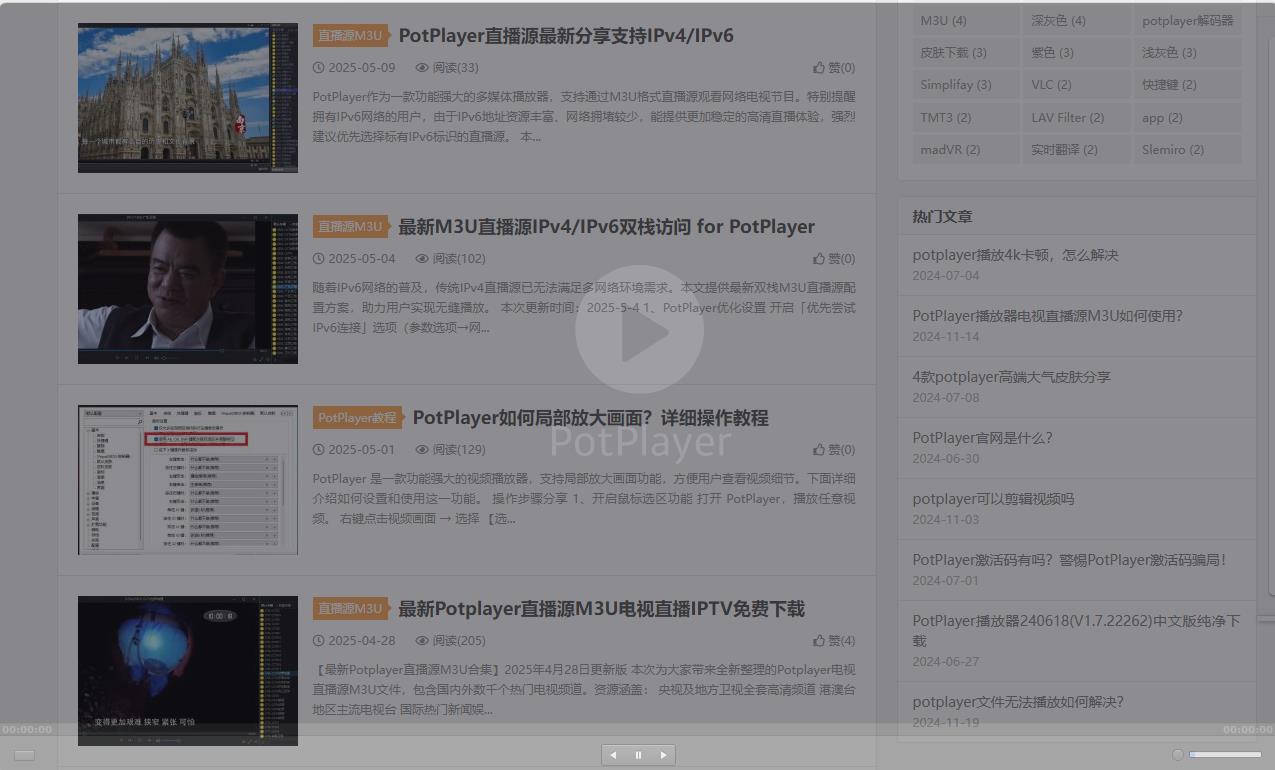Click the excerpt starting "PotPlayer作为一款功能强大的多媒体播放器"
This screenshot has height=770, width=1275.
tap(584, 116)
